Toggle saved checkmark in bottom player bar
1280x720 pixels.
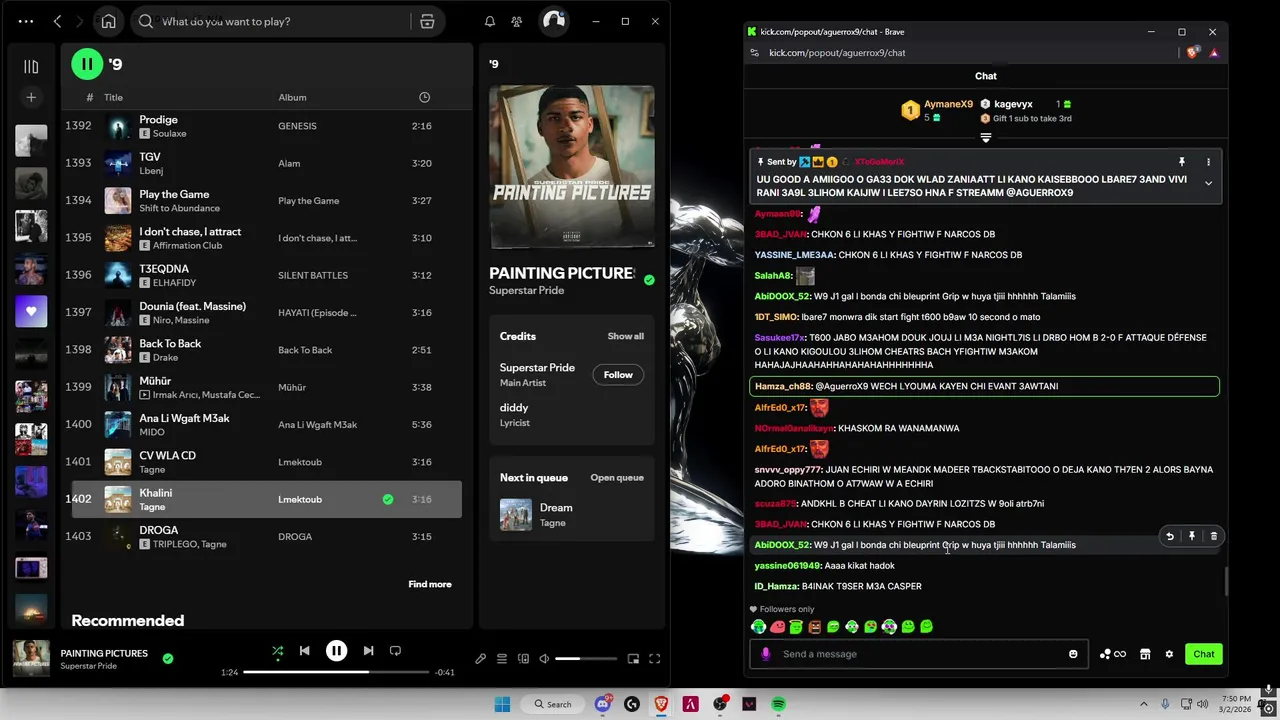click(168, 658)
